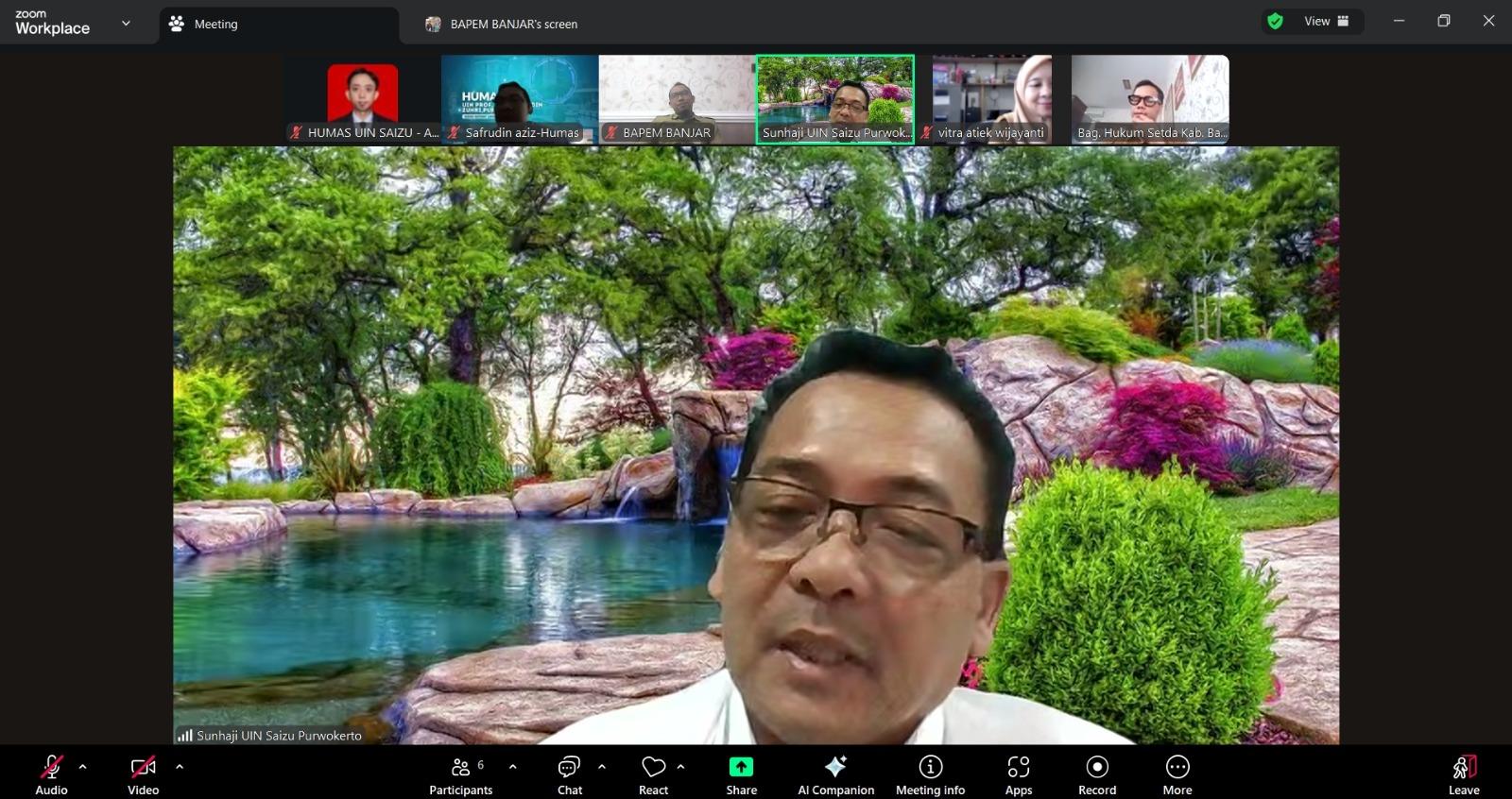This screenshot has height=799, width=1512.
Task: Select vitra atiek wijayanti video thumbnail
Action: pyautogui.click(x=991, y=98)
